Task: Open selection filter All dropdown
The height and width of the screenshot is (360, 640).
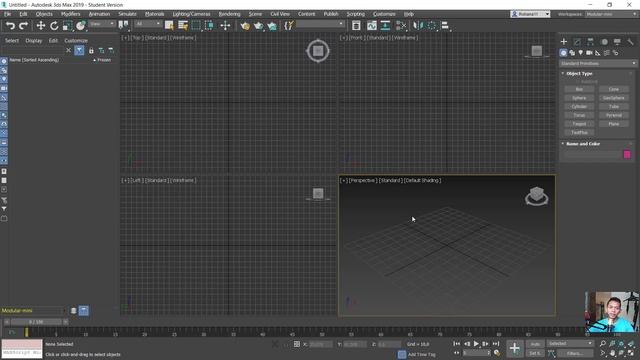Action: (148, 24)
